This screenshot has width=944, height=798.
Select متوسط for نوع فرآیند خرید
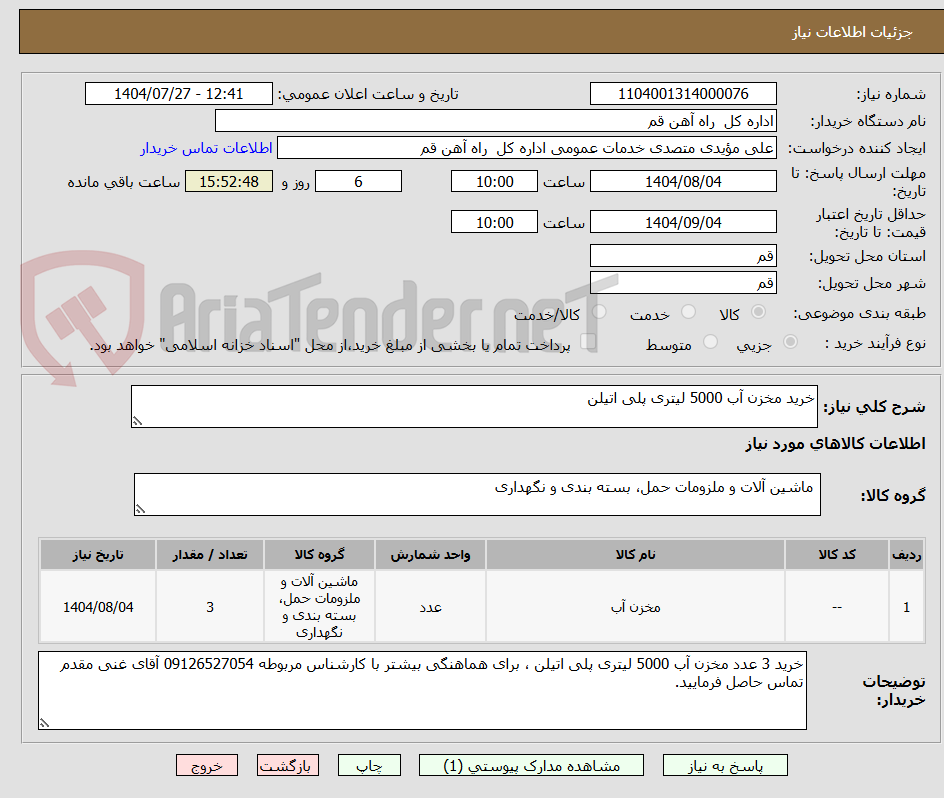[x=711, y=340]
